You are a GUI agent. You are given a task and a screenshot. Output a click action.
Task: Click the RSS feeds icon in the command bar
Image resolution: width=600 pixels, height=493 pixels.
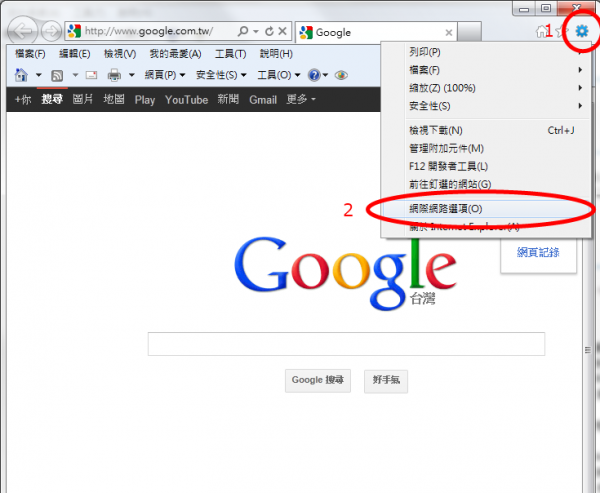pyautogui.click(x=57, y=75)
